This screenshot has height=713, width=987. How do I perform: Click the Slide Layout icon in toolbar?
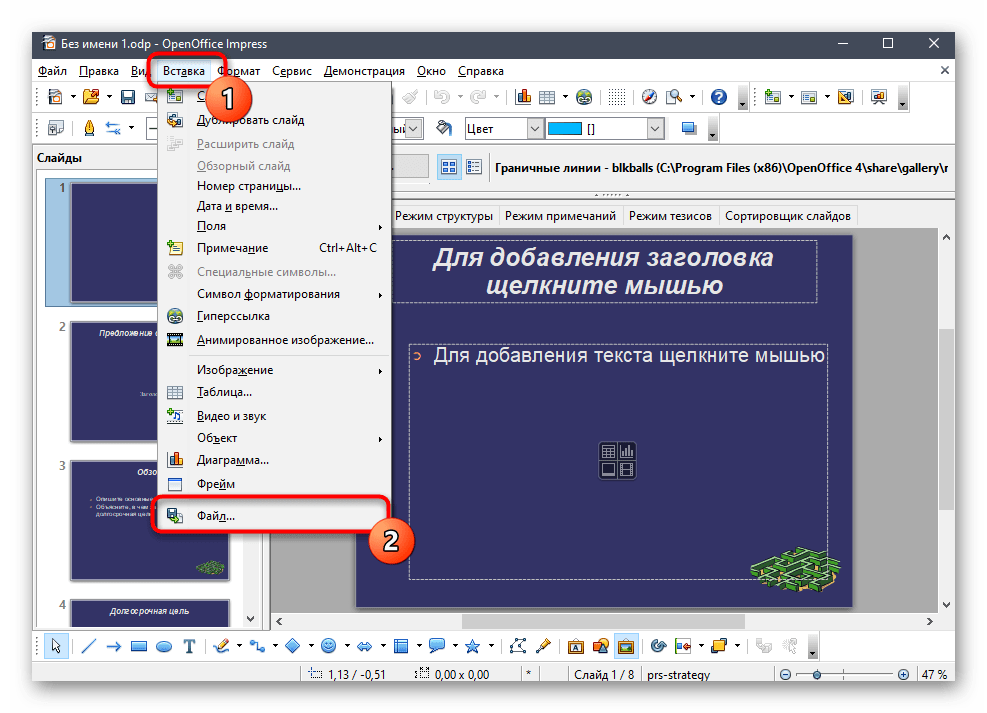tap(809, 97)
